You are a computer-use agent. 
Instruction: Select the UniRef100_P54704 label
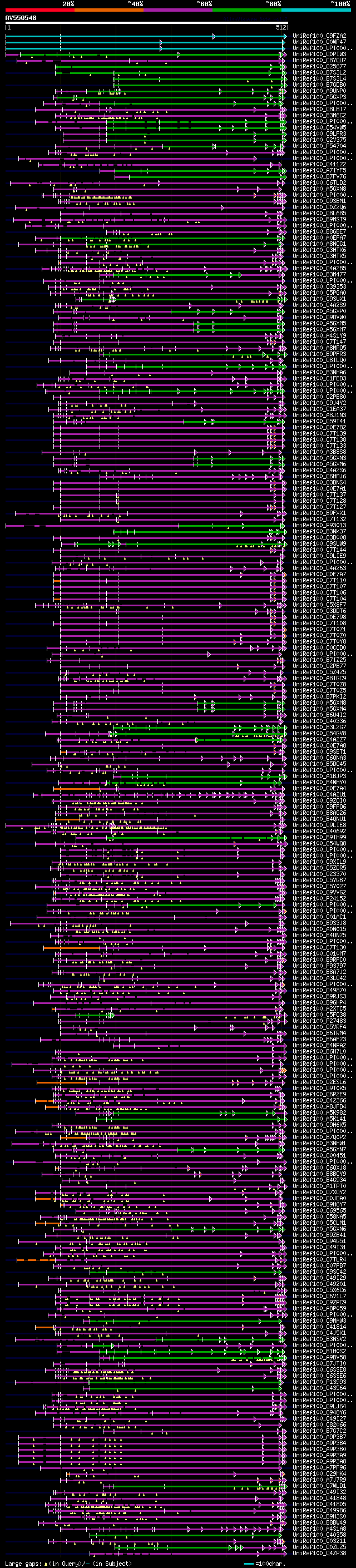319,146
